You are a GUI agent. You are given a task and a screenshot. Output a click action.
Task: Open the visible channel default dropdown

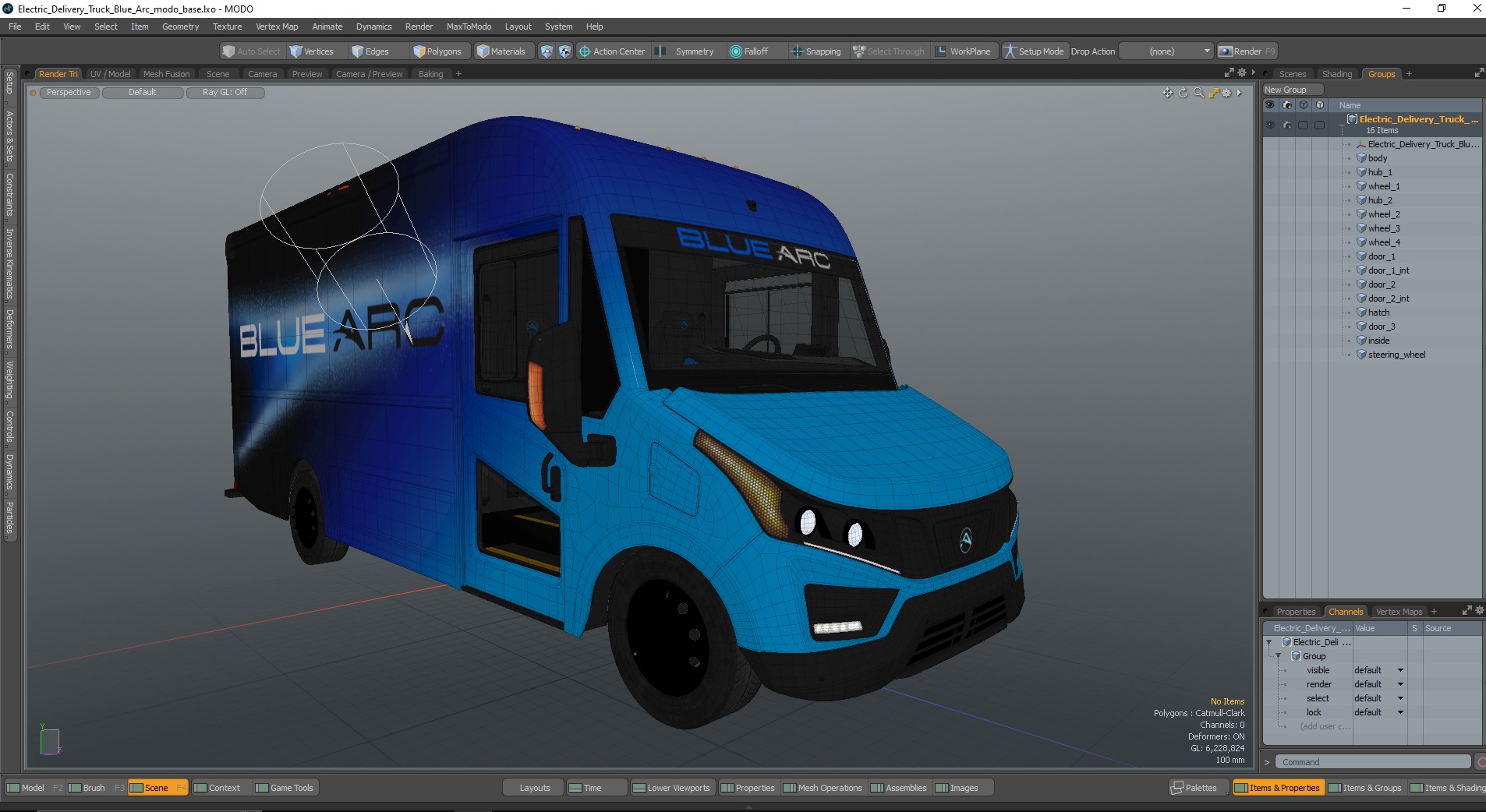point(1378,670)
